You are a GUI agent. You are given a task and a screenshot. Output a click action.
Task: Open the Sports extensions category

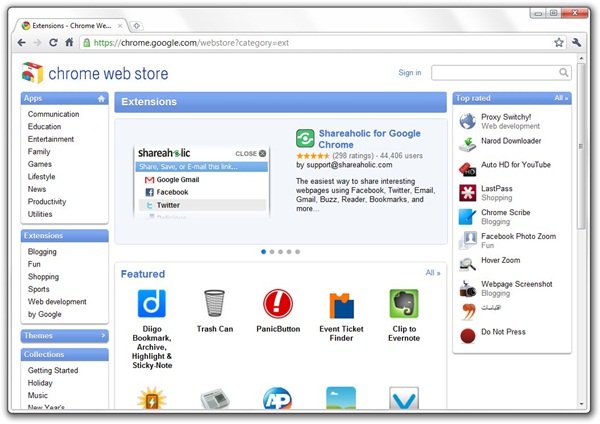pyautogui.click(x=39, y=289)
